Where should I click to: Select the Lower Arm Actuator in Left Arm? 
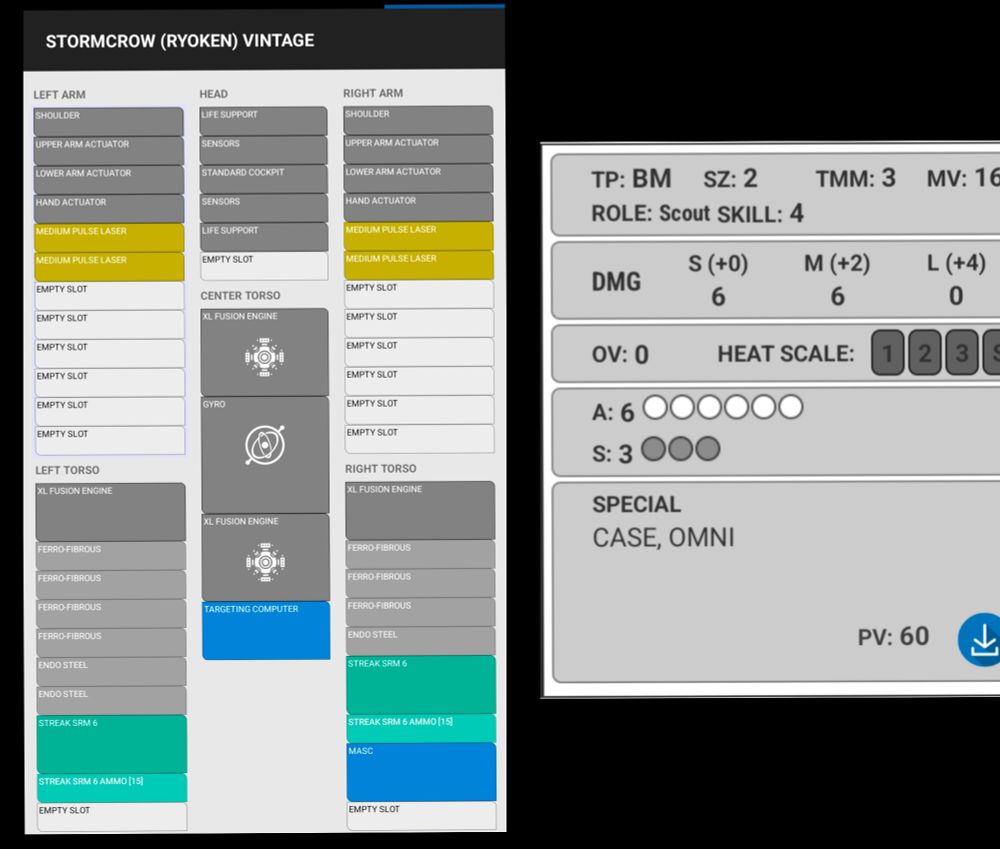click(x=109, y=180)
